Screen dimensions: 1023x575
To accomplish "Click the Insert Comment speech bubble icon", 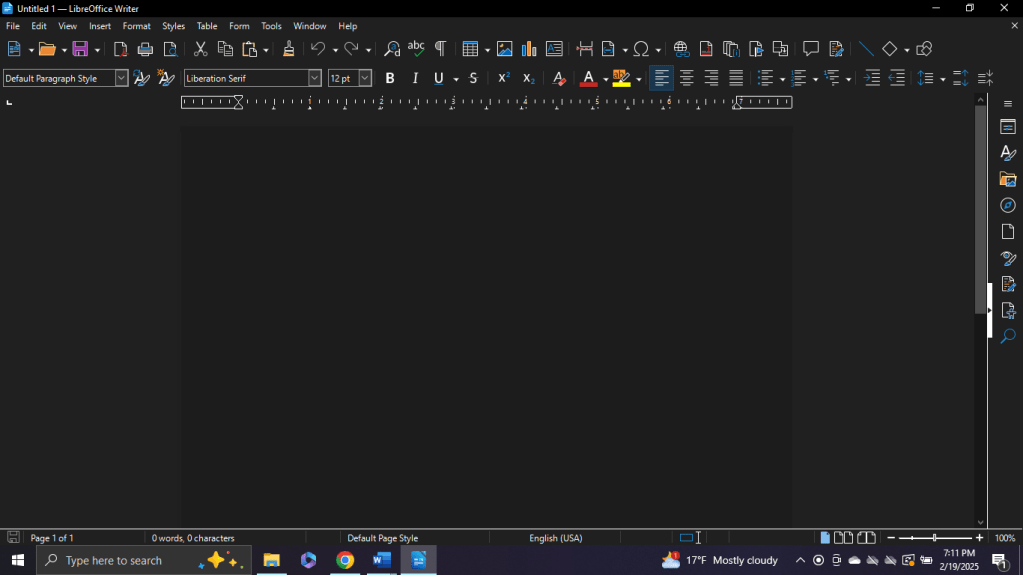I will [x=811, y=49].
